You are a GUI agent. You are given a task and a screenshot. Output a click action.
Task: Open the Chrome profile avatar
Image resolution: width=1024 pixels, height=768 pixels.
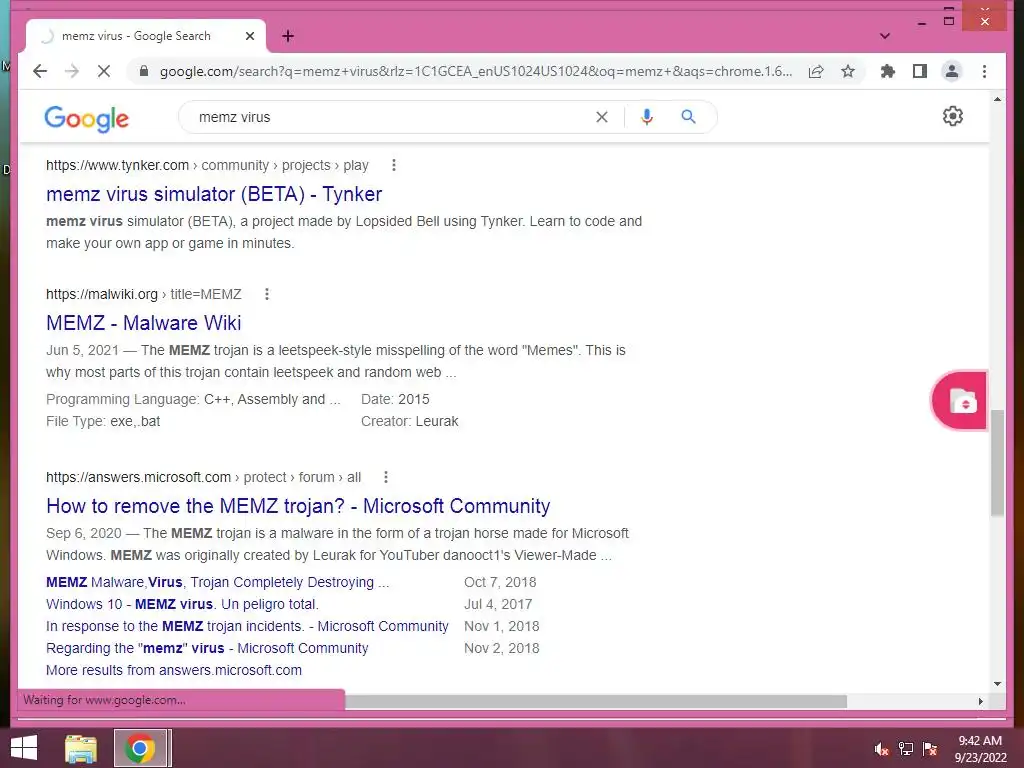[x=952, y=71]
